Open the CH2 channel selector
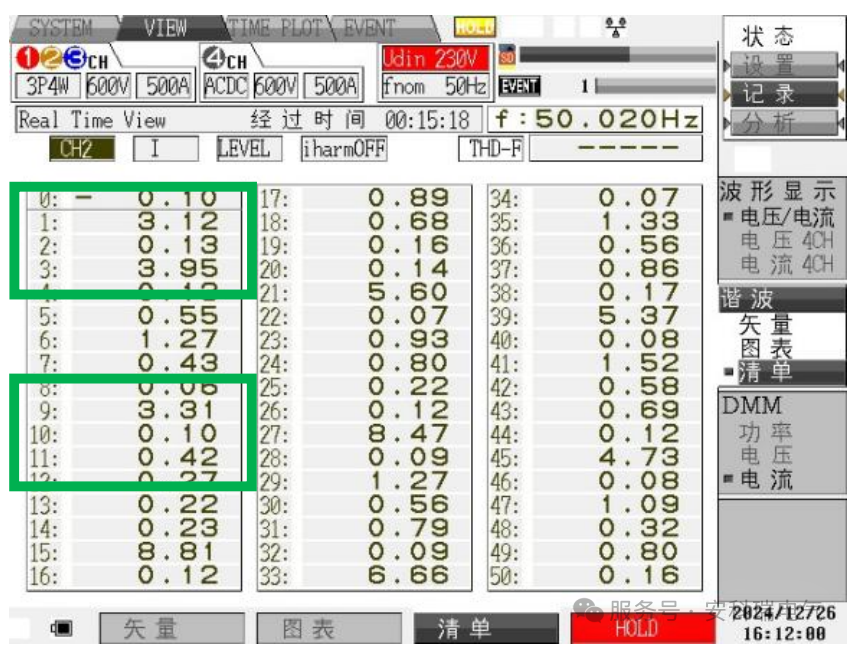This screenshot has height=645, width=850. pos(82,149)
